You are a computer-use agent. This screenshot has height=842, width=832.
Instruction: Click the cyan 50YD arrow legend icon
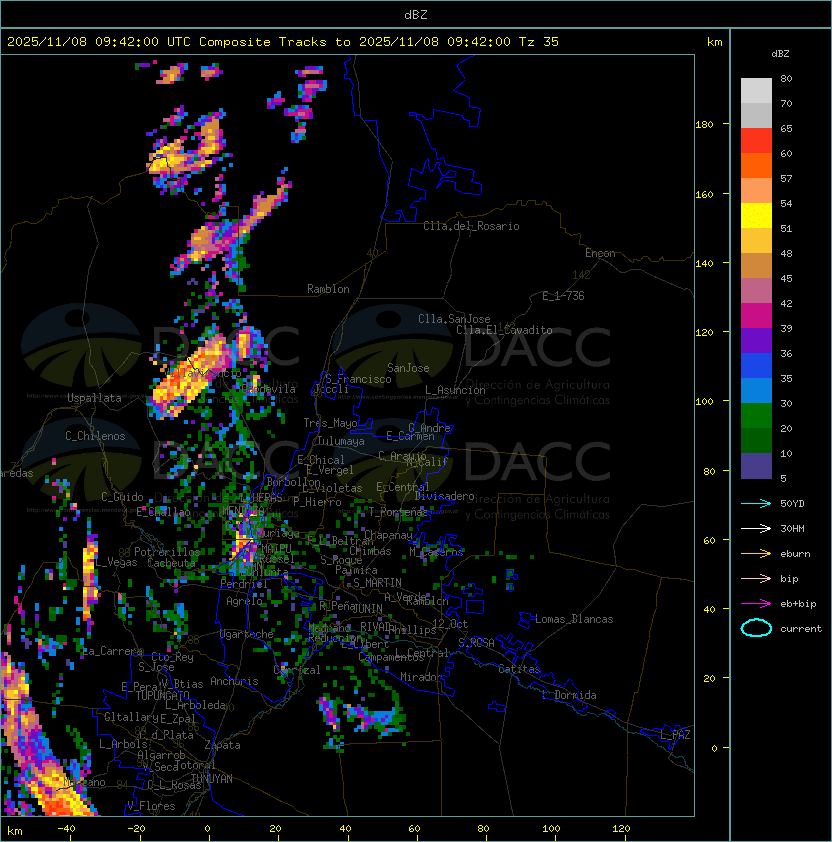[756, 503]
